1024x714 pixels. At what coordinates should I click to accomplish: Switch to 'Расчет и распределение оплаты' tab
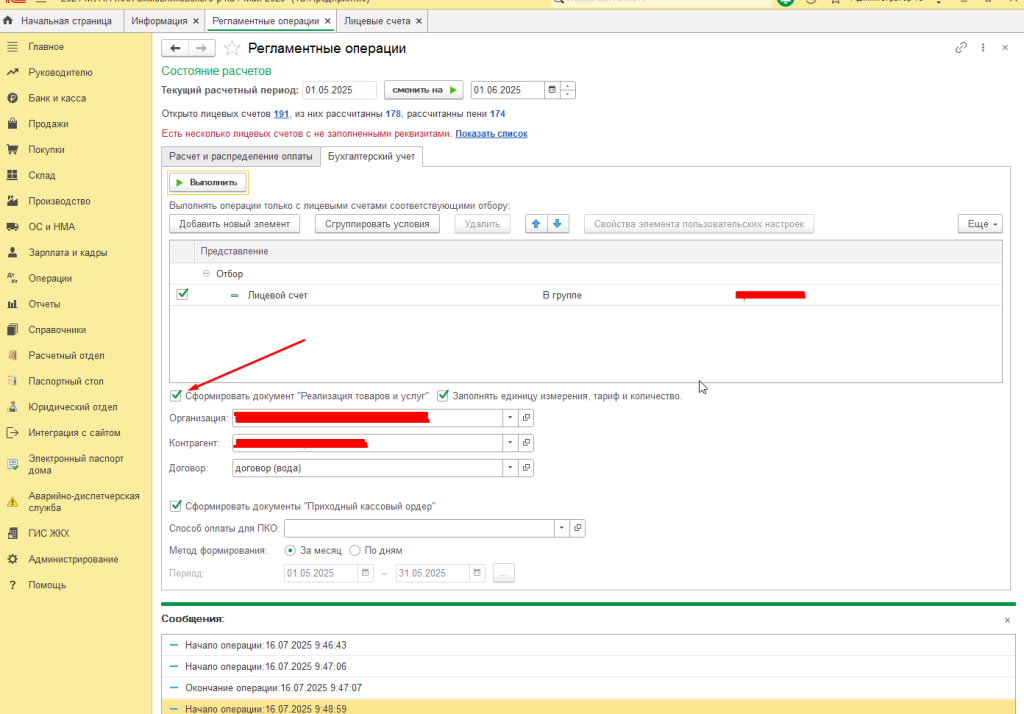[239, 157]
